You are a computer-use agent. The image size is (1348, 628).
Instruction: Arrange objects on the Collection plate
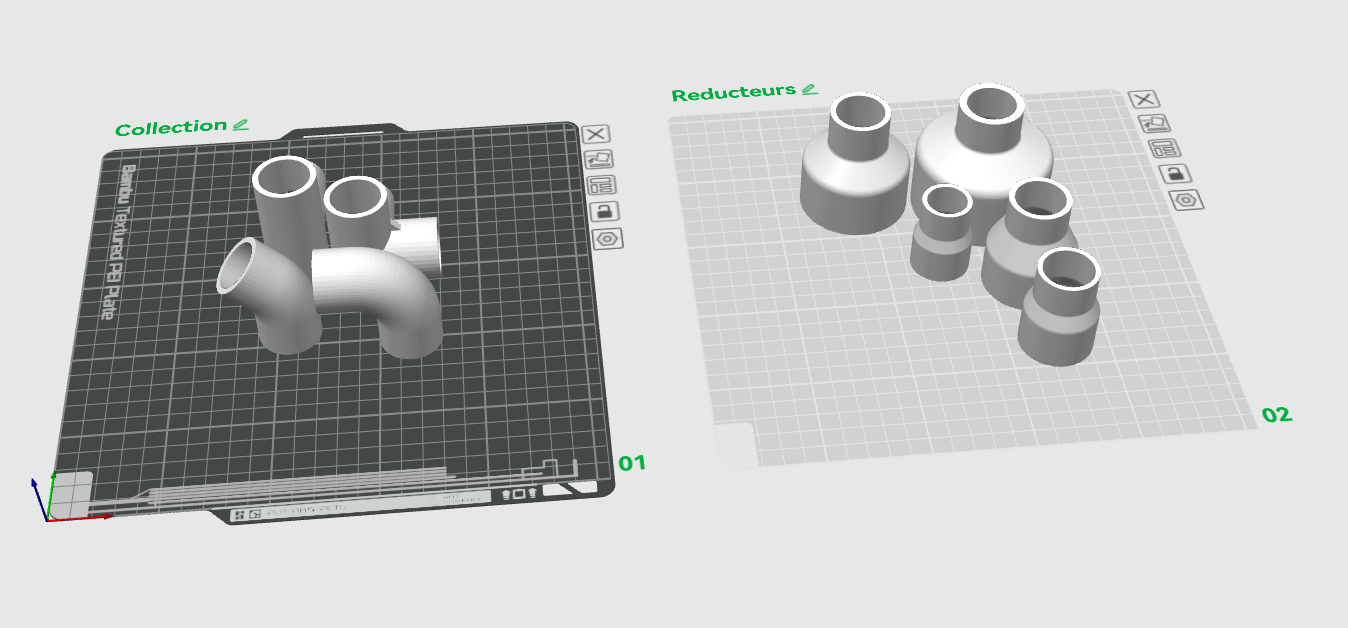602,185
